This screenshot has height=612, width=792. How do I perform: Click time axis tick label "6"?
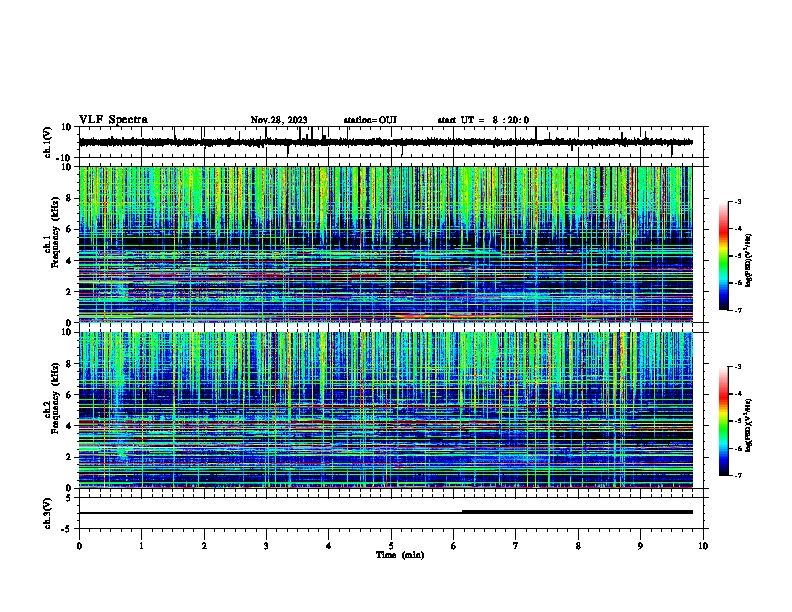[x=453, y=546]
